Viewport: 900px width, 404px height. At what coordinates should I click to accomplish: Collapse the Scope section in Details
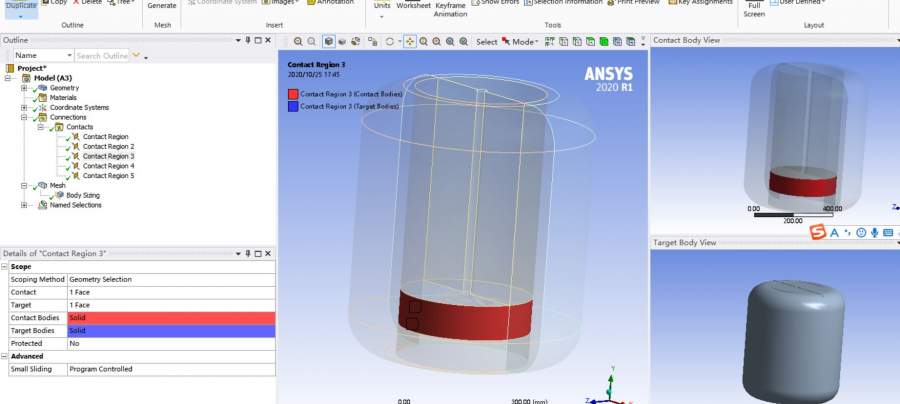[x=5, y=267]
